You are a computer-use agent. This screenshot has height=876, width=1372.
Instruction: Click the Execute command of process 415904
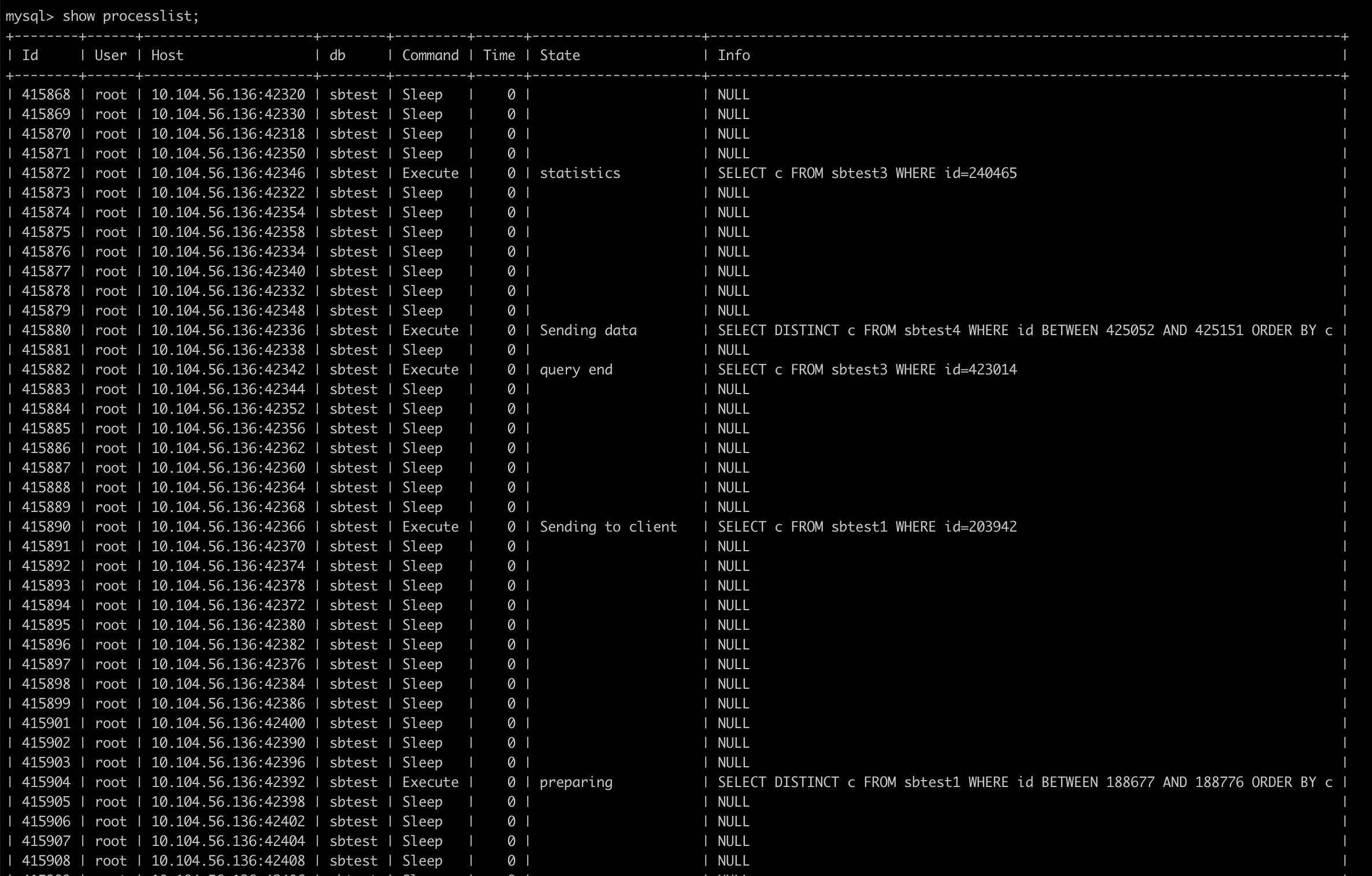coord(431,782)
